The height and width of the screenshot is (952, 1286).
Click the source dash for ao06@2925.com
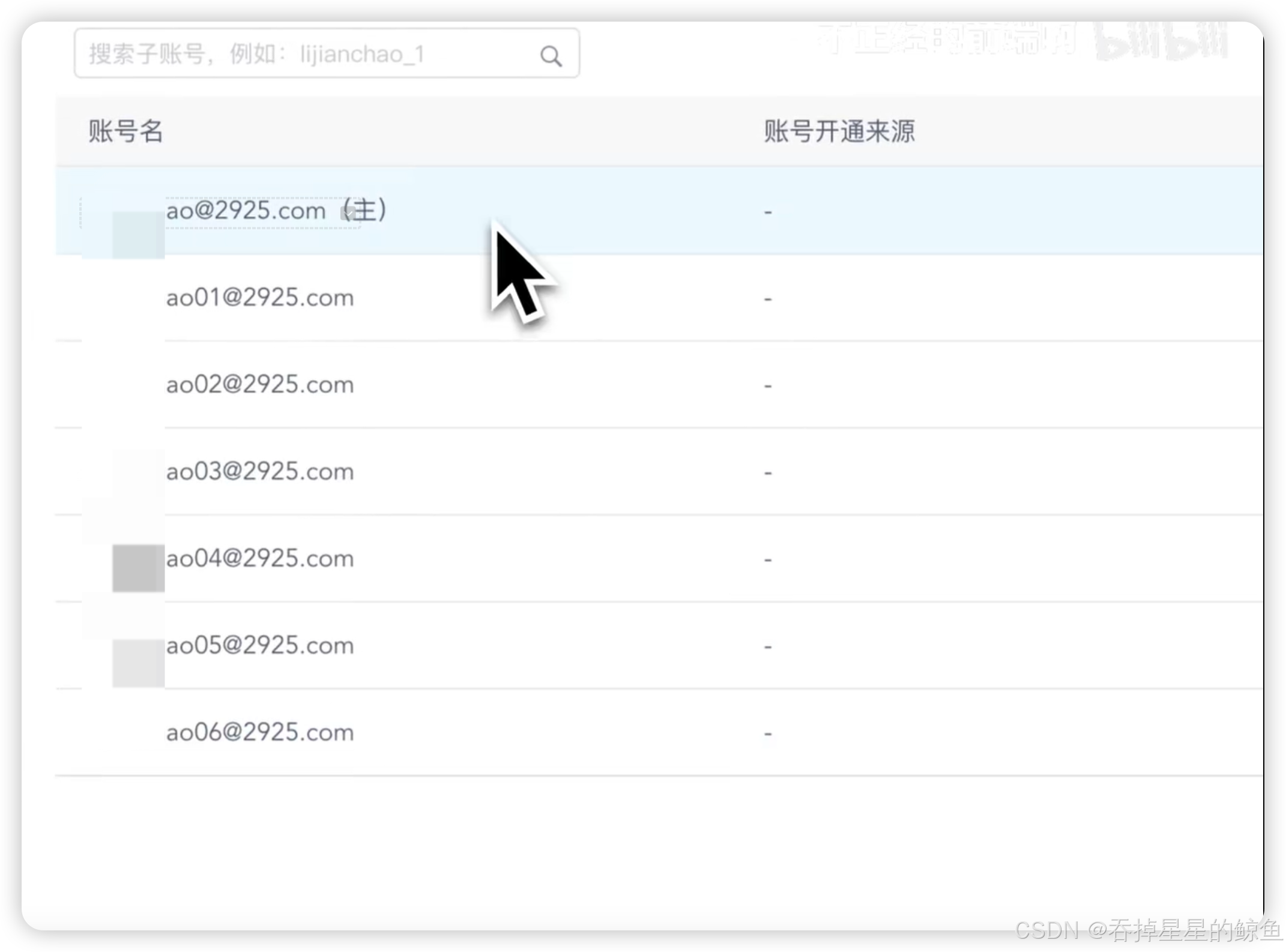(768, 734)
